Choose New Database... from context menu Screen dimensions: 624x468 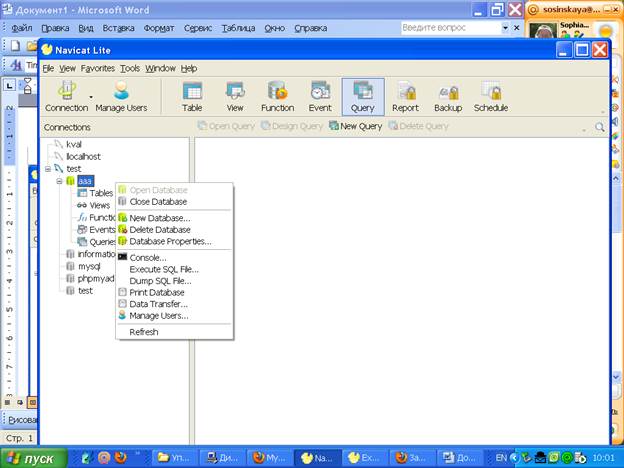click(x=174, y=218)
